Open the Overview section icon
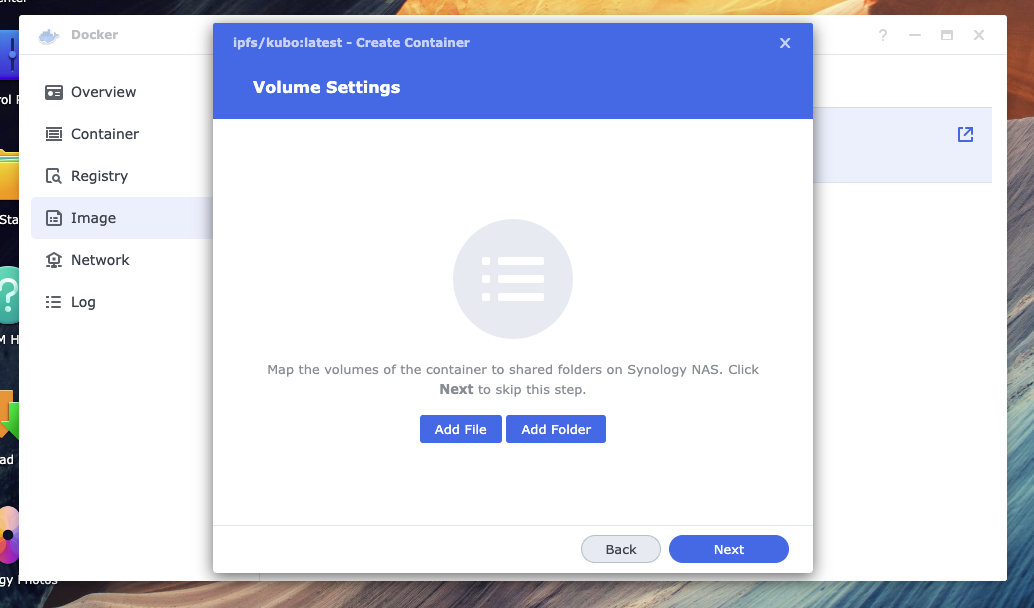The width and height of the screenshot is (1034, 608). (53, 92)
